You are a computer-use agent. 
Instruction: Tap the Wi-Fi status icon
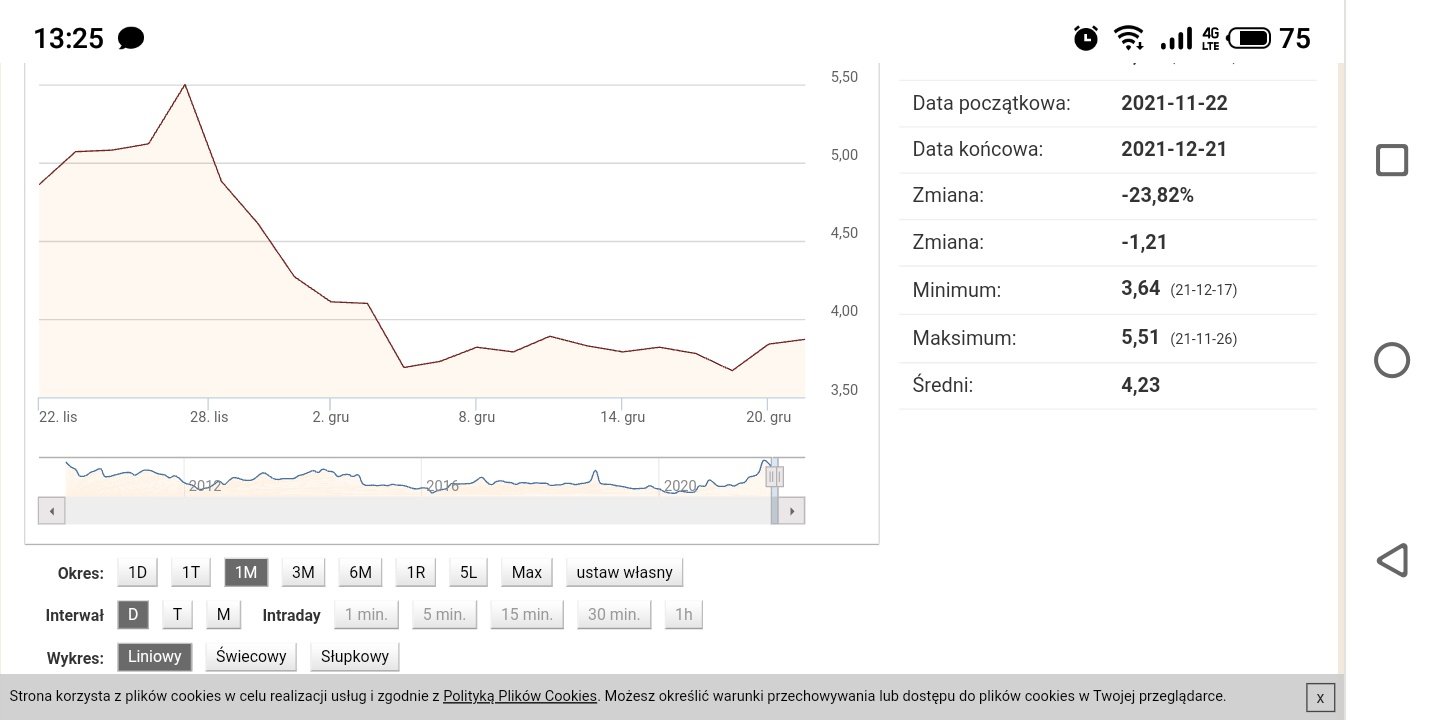(x=1129, y=39)
